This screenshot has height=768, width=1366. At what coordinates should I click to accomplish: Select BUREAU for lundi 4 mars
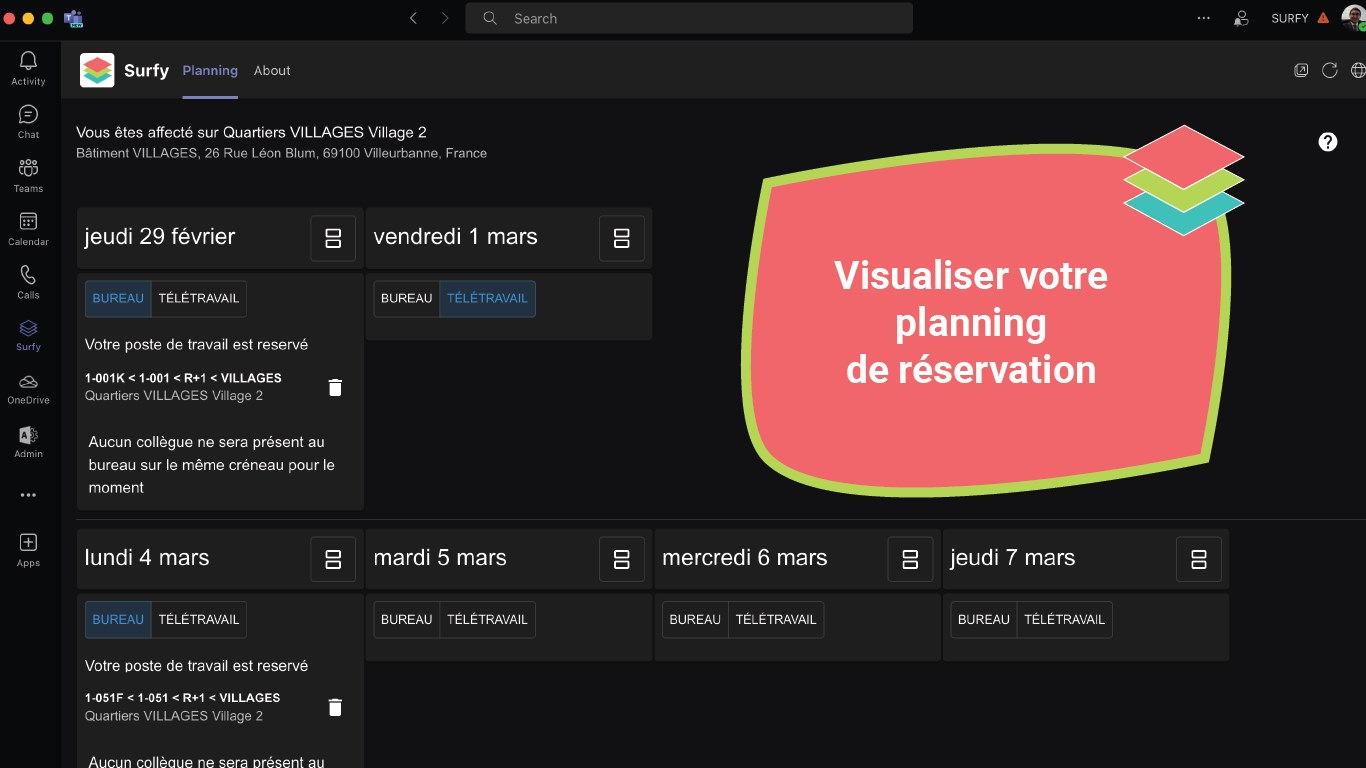tap(118, 619)
